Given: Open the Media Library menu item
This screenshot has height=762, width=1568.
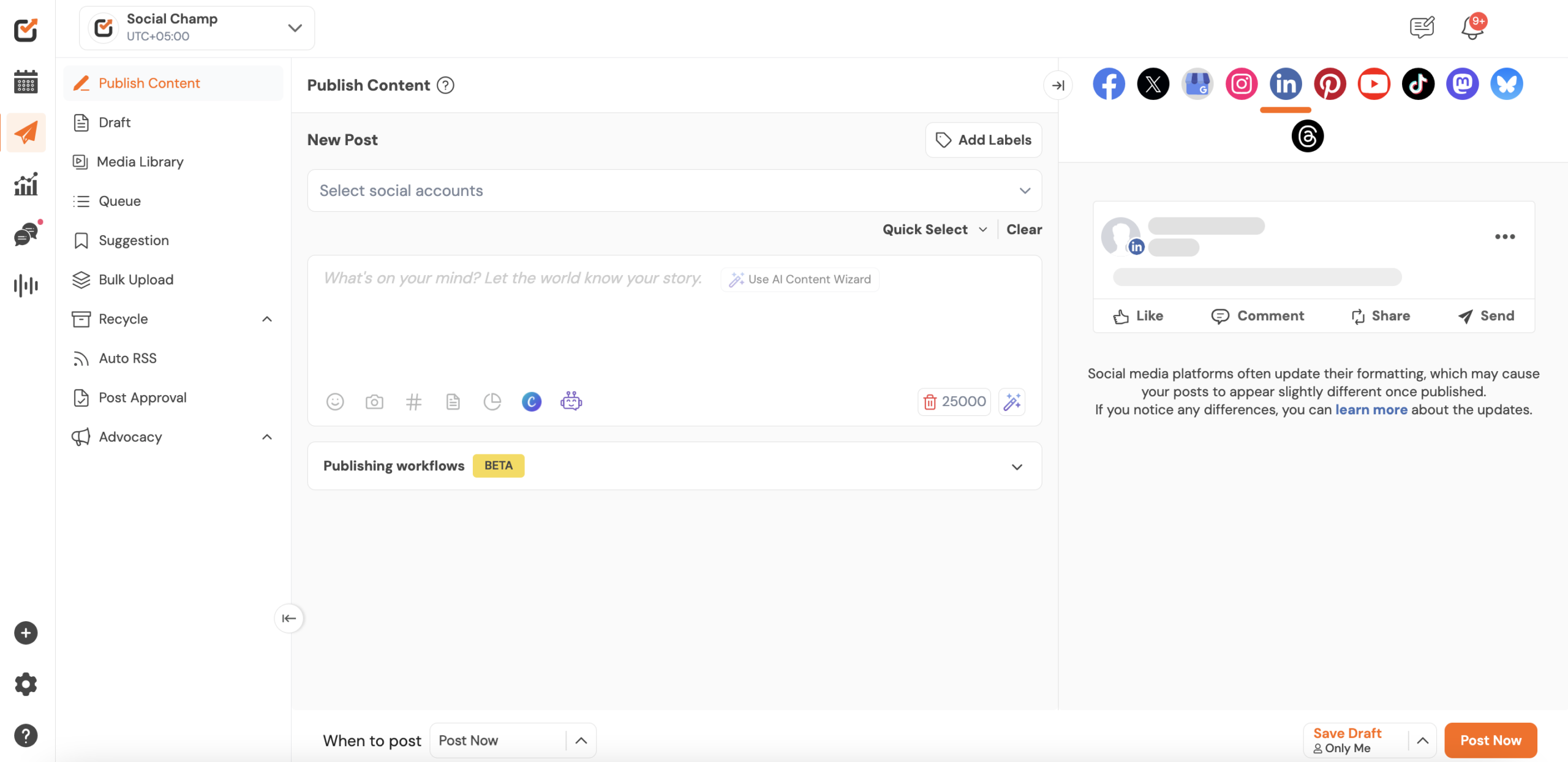Looking at the screenshot, I should click(140, 162).
